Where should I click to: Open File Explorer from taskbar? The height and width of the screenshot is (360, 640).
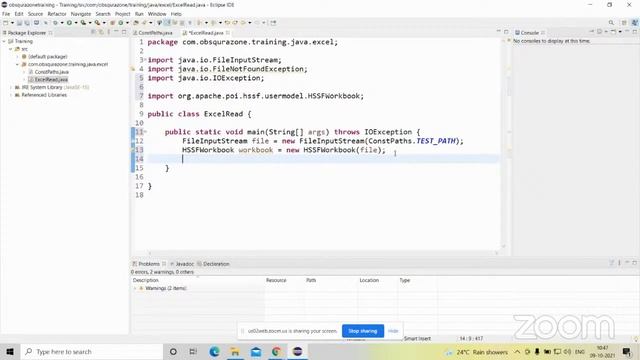(235, 351)
